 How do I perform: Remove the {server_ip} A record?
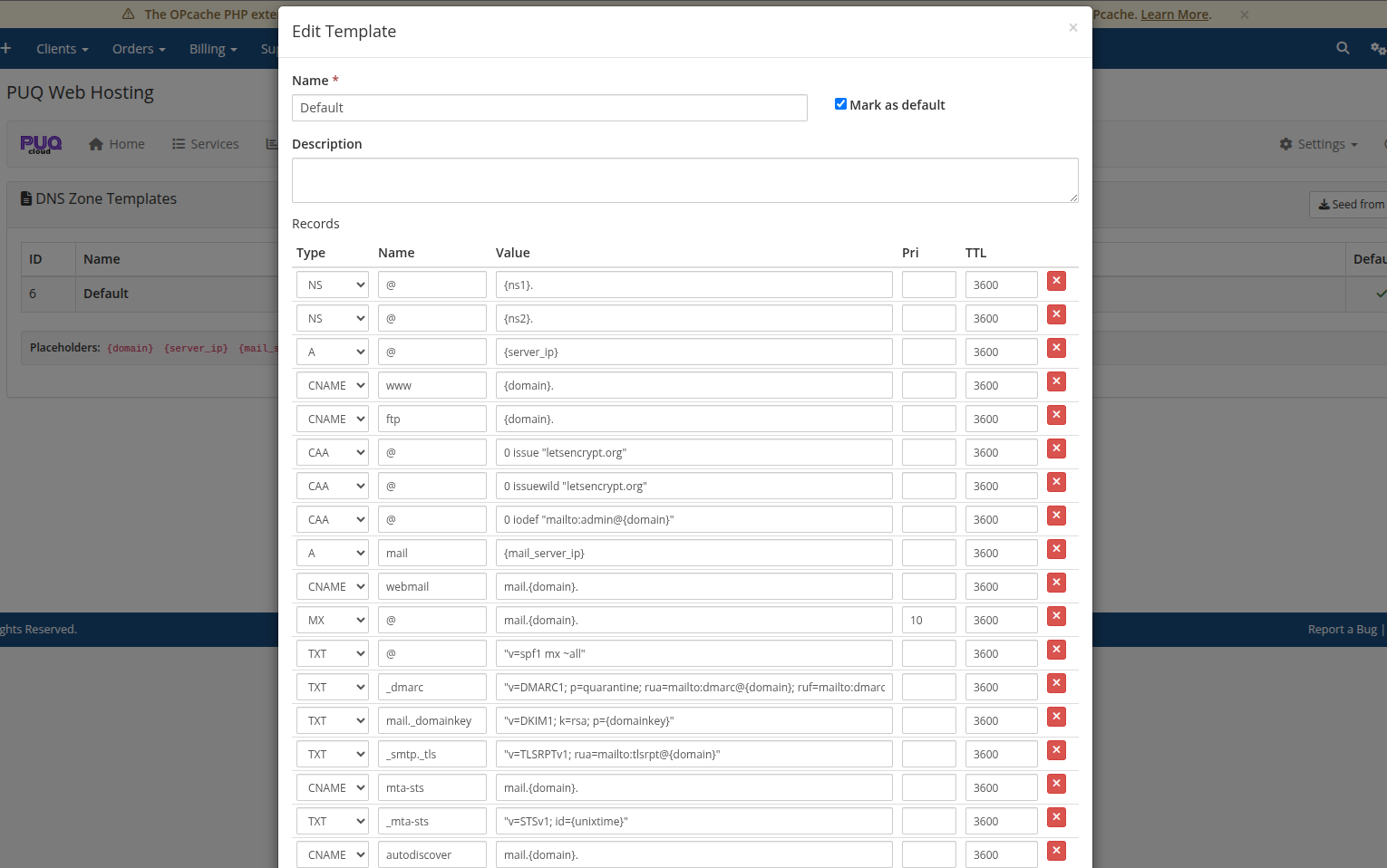[x=1056, y=348]
